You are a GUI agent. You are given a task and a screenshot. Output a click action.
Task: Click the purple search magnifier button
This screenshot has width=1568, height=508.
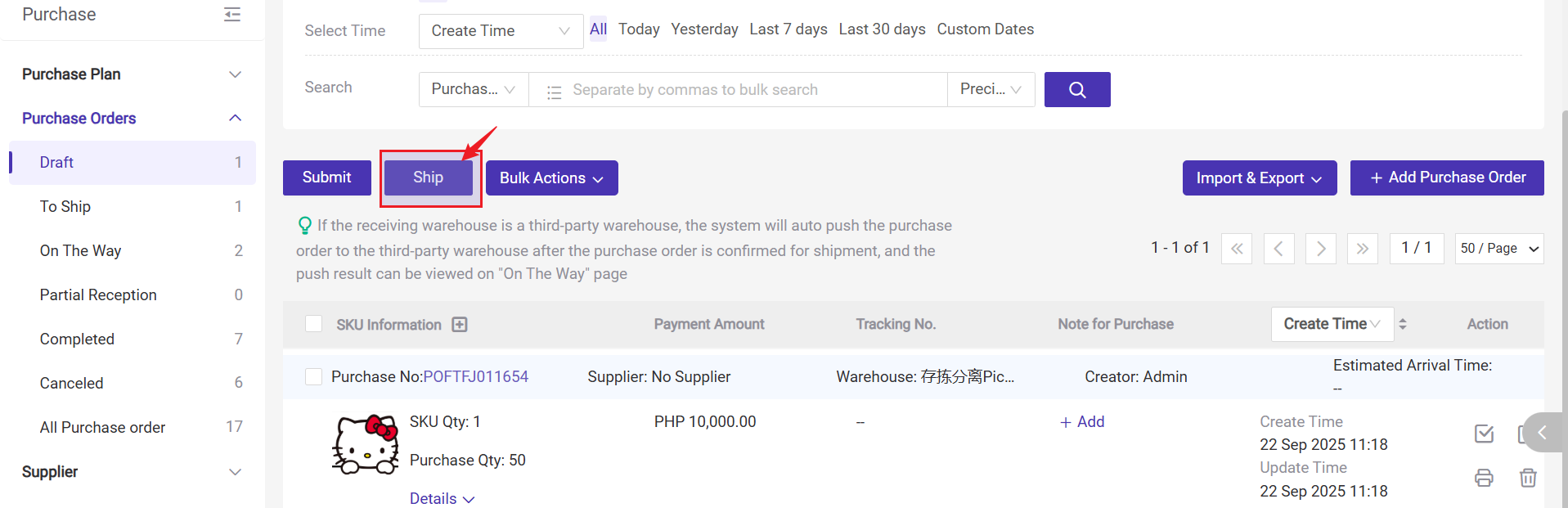pyautogui.click(x=1076, y=90)
